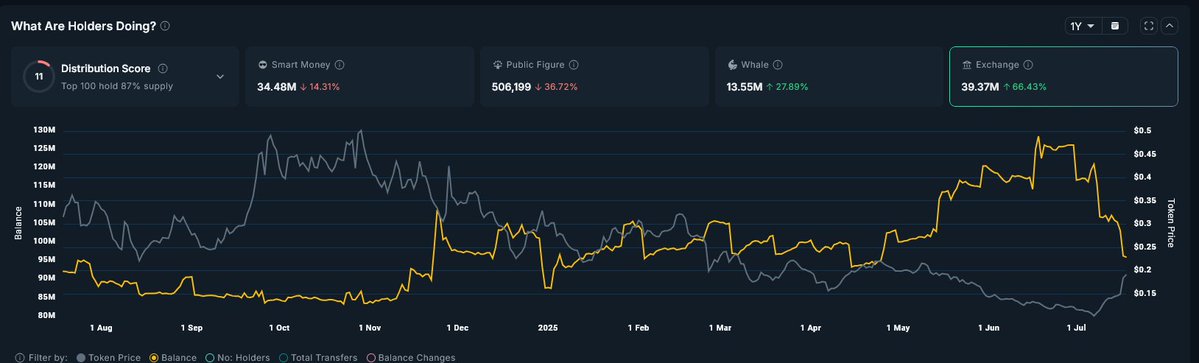
Task: Click the '80M' balance axis label
Action: pos(46,315)
